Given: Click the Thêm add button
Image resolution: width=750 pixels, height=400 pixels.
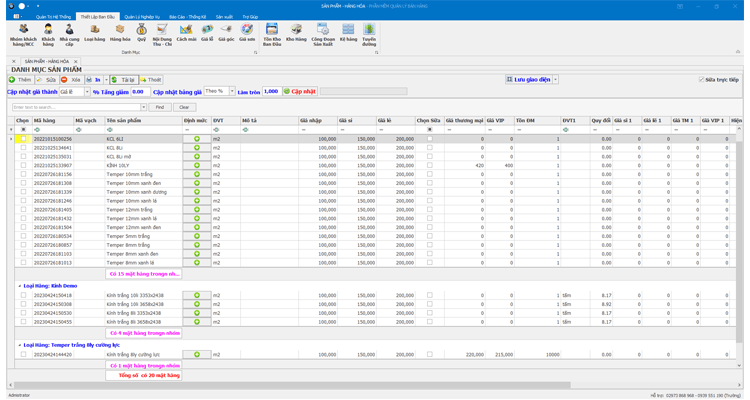Looking at the screenshot, I should [x=20, y=80].
